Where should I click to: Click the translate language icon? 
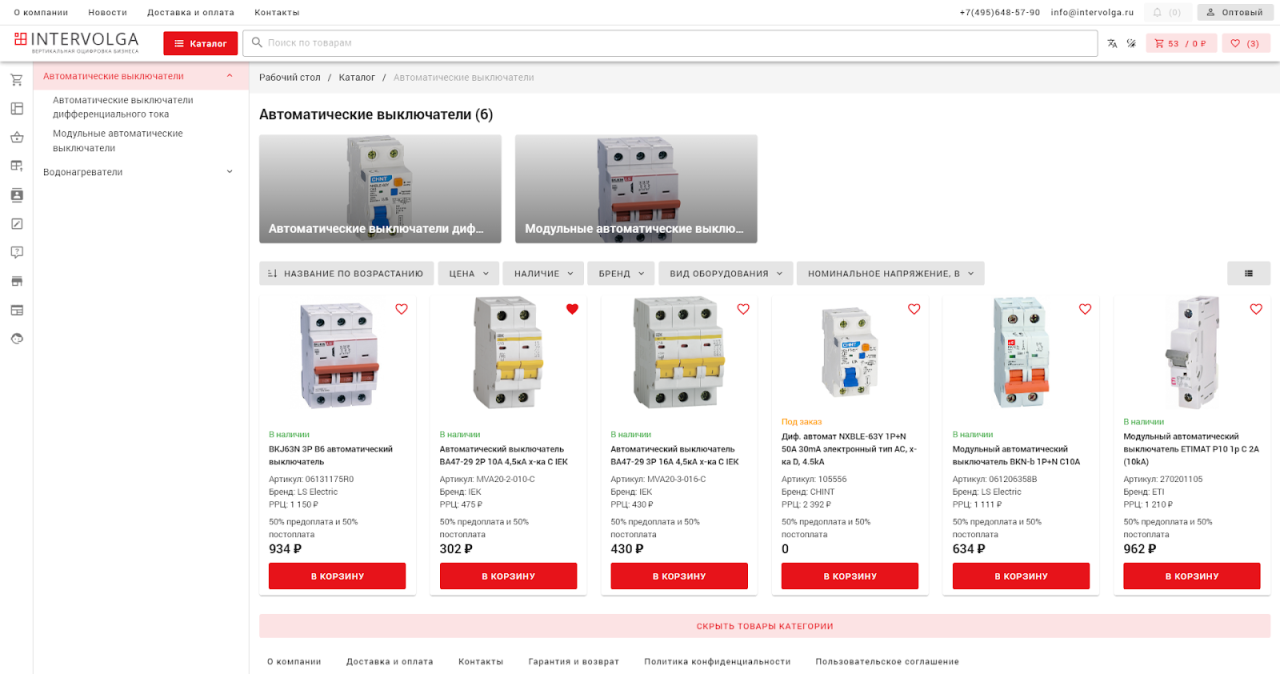tap(1112, 43)
